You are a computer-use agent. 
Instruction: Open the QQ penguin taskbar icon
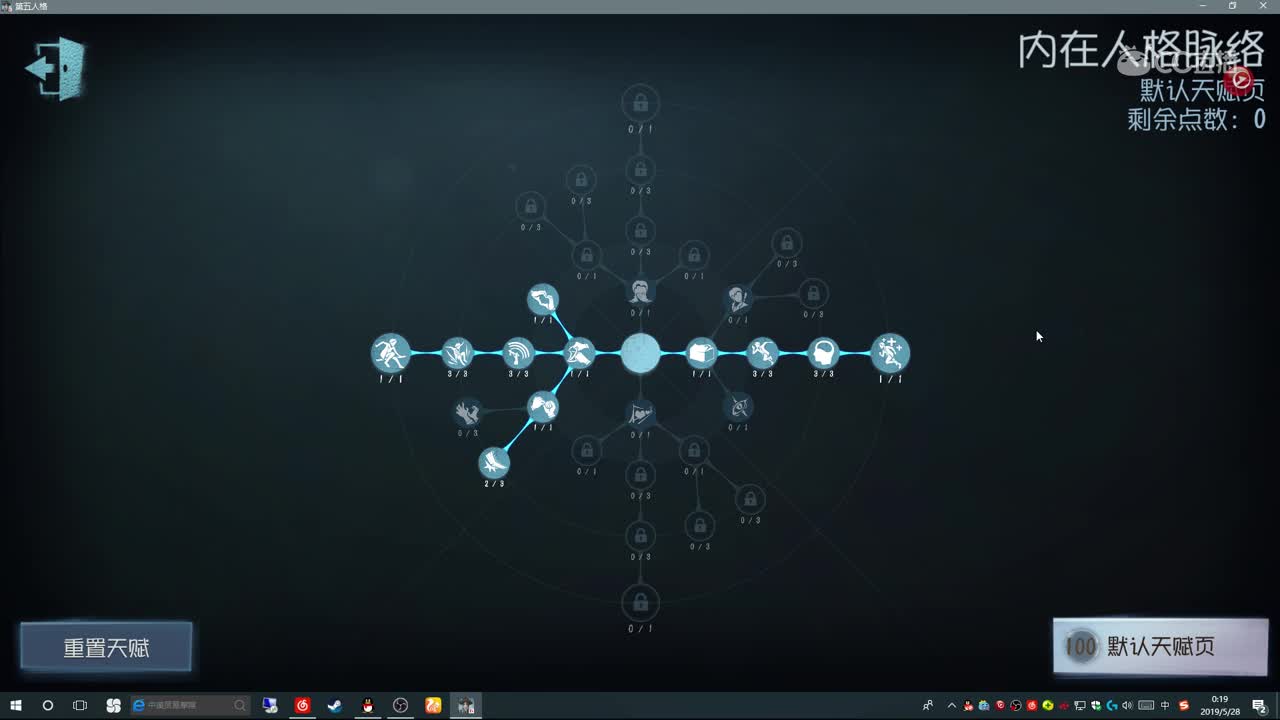click(x=368, y=706)
